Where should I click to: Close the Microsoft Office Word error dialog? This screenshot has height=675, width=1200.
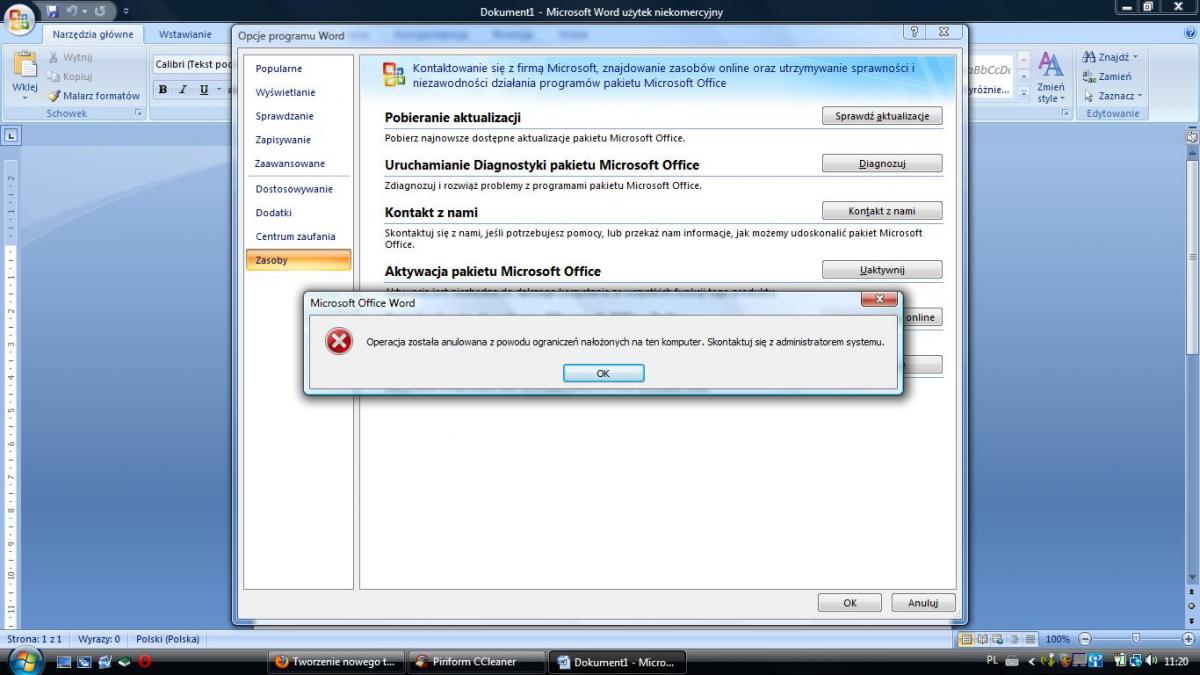tap(879, 300)
